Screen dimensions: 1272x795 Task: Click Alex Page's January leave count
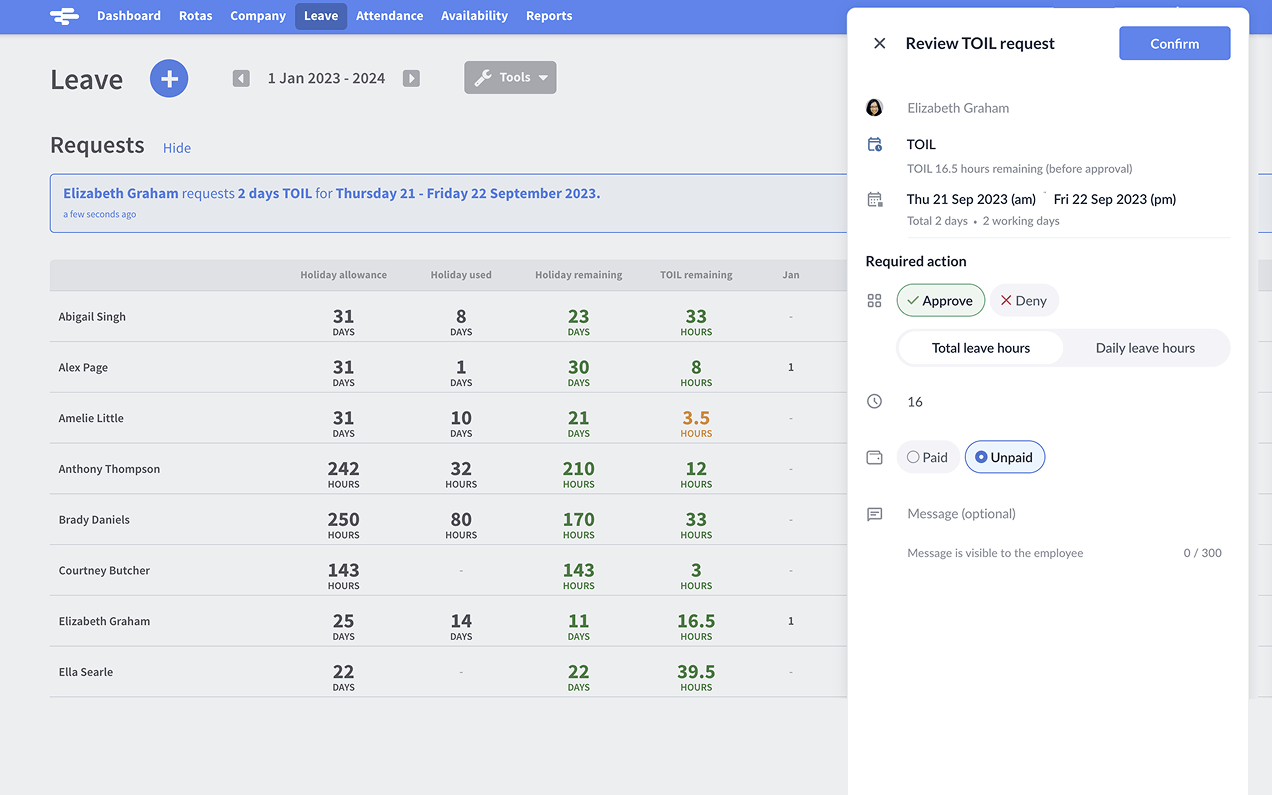pyautogui.click(x=791, y=368)
